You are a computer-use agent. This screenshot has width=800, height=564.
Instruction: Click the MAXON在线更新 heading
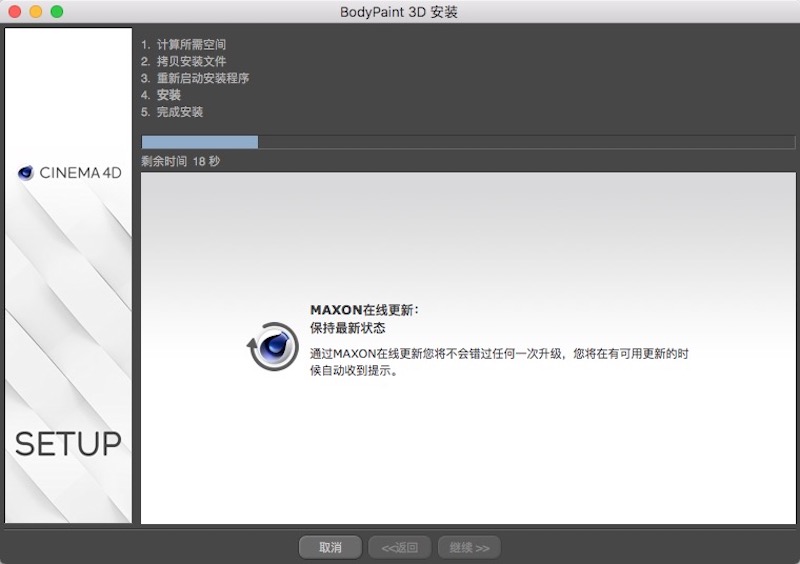[364, 310]
